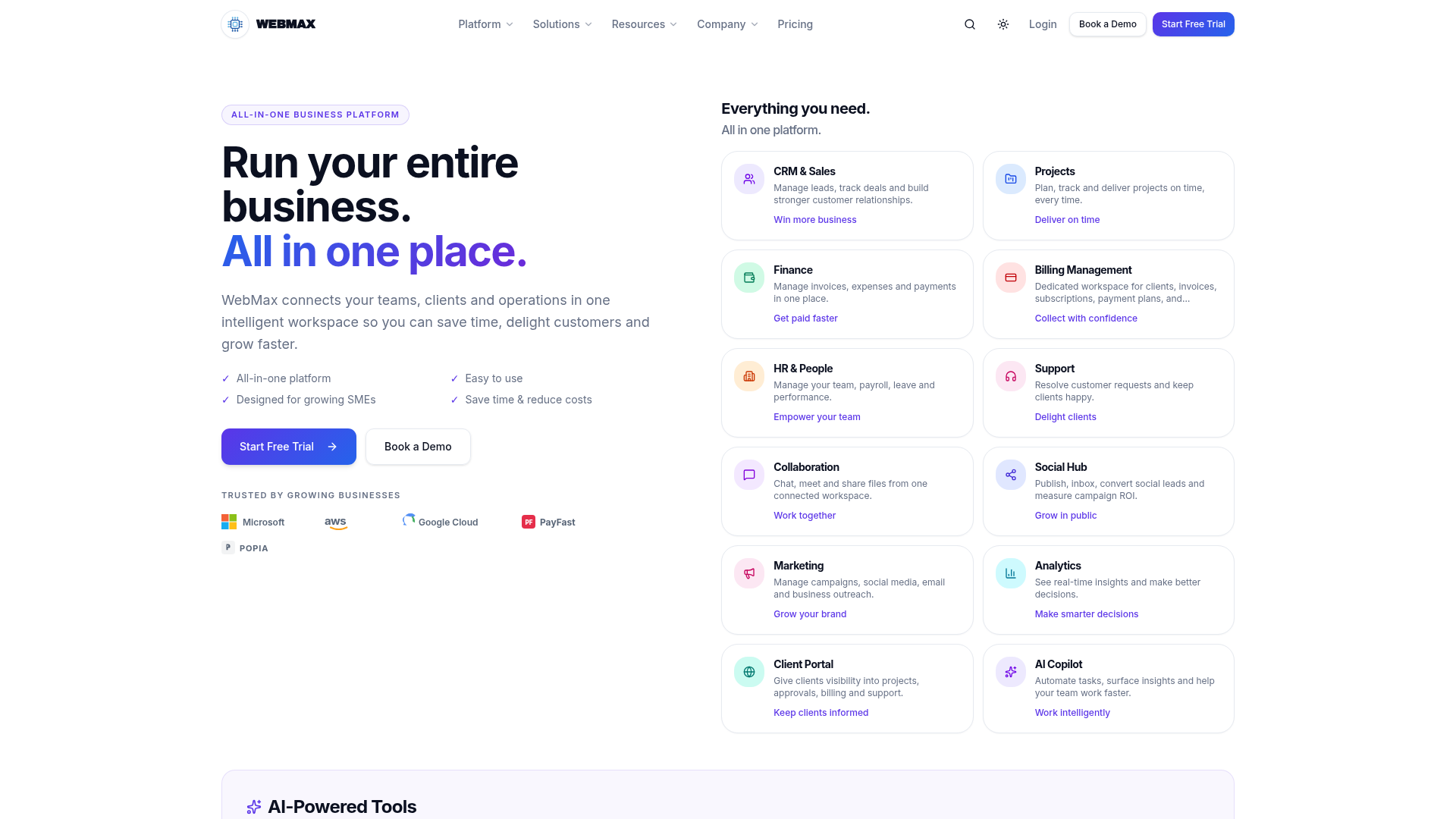Image resolution: width=1456 pixels, height=819 pixels.
Task: Click the Billing Management card icon
Action: click(1011, 278)
